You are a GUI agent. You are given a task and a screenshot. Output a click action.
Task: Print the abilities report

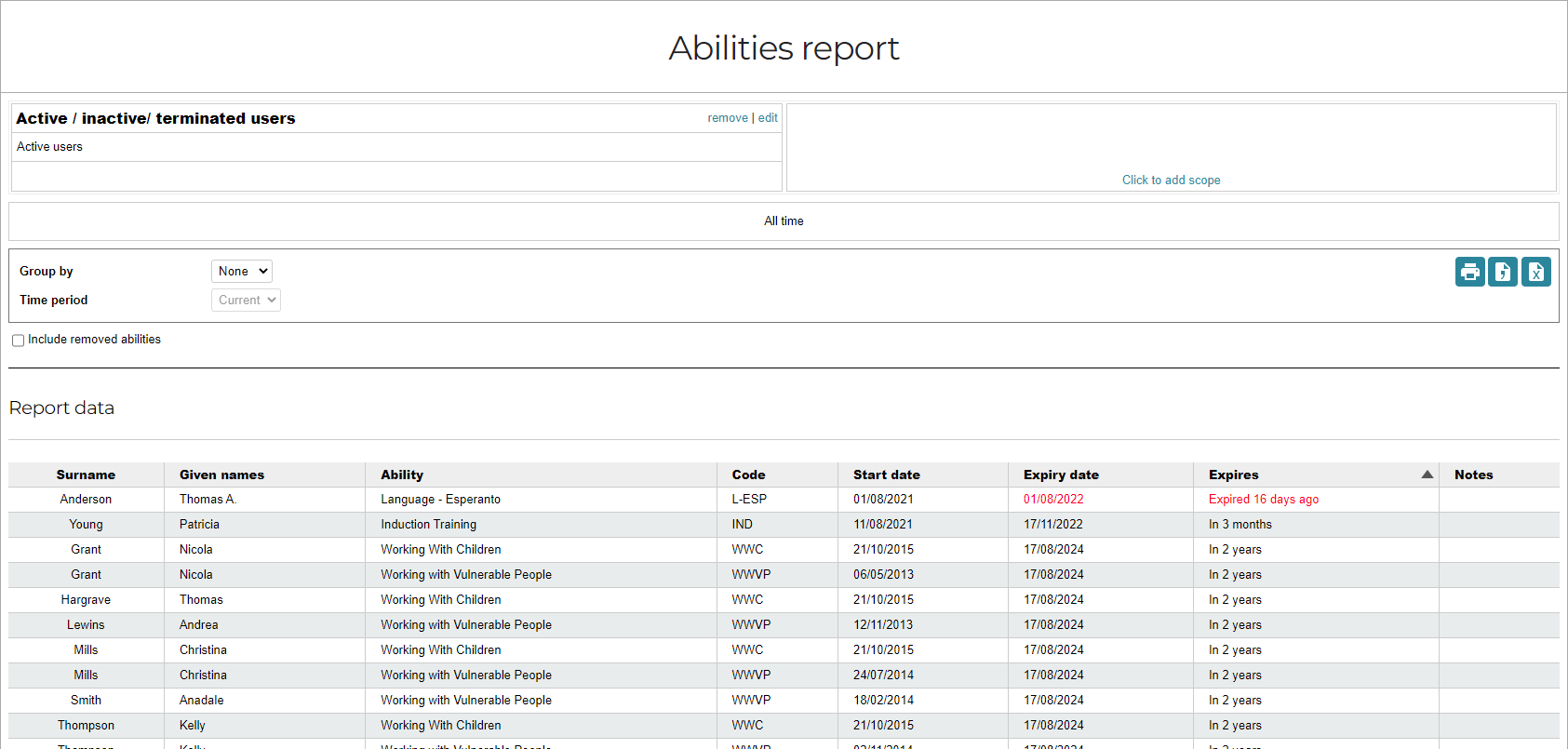(1470, 272)
